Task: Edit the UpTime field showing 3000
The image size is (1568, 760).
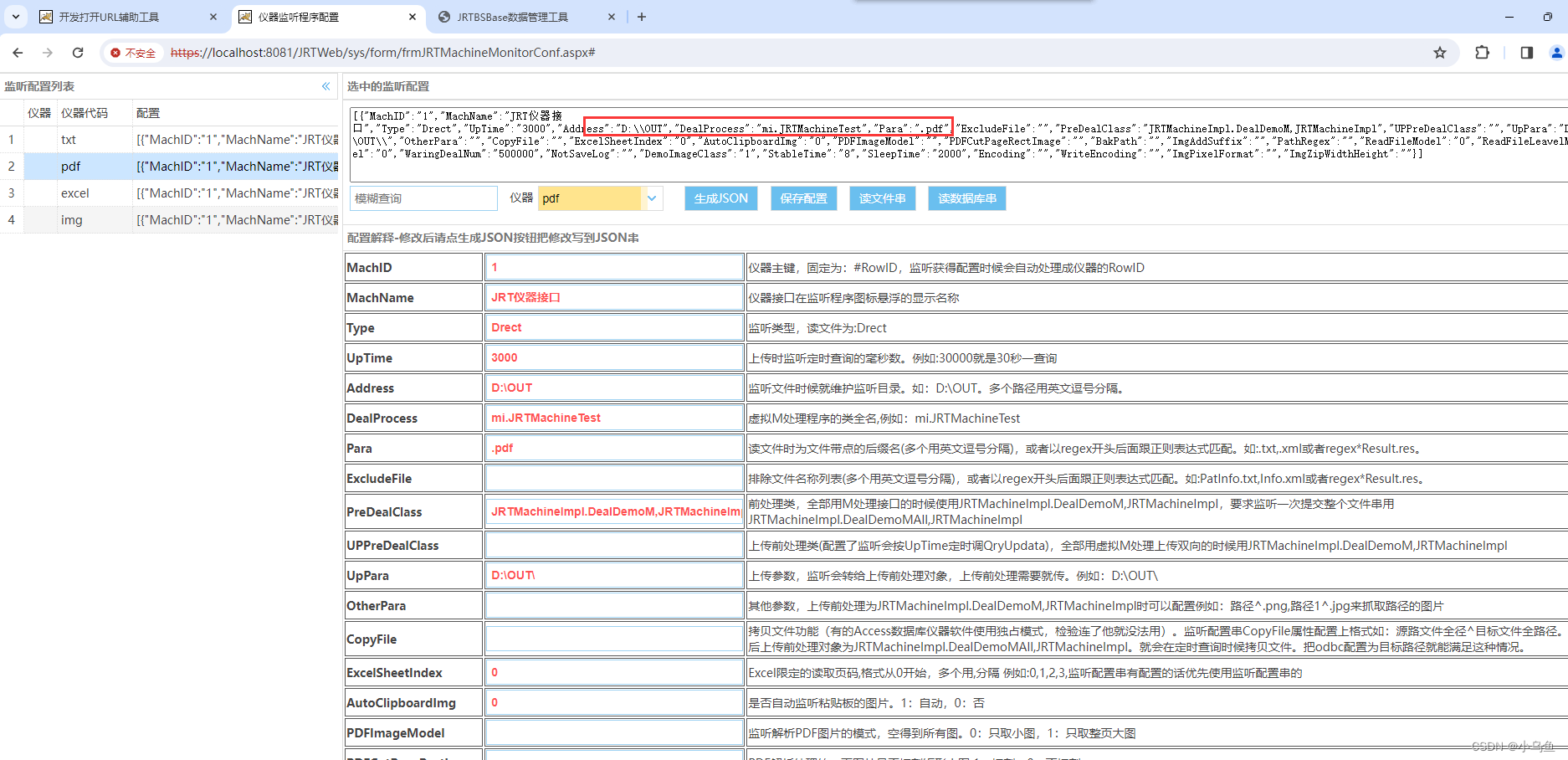Action: (614, 357)
